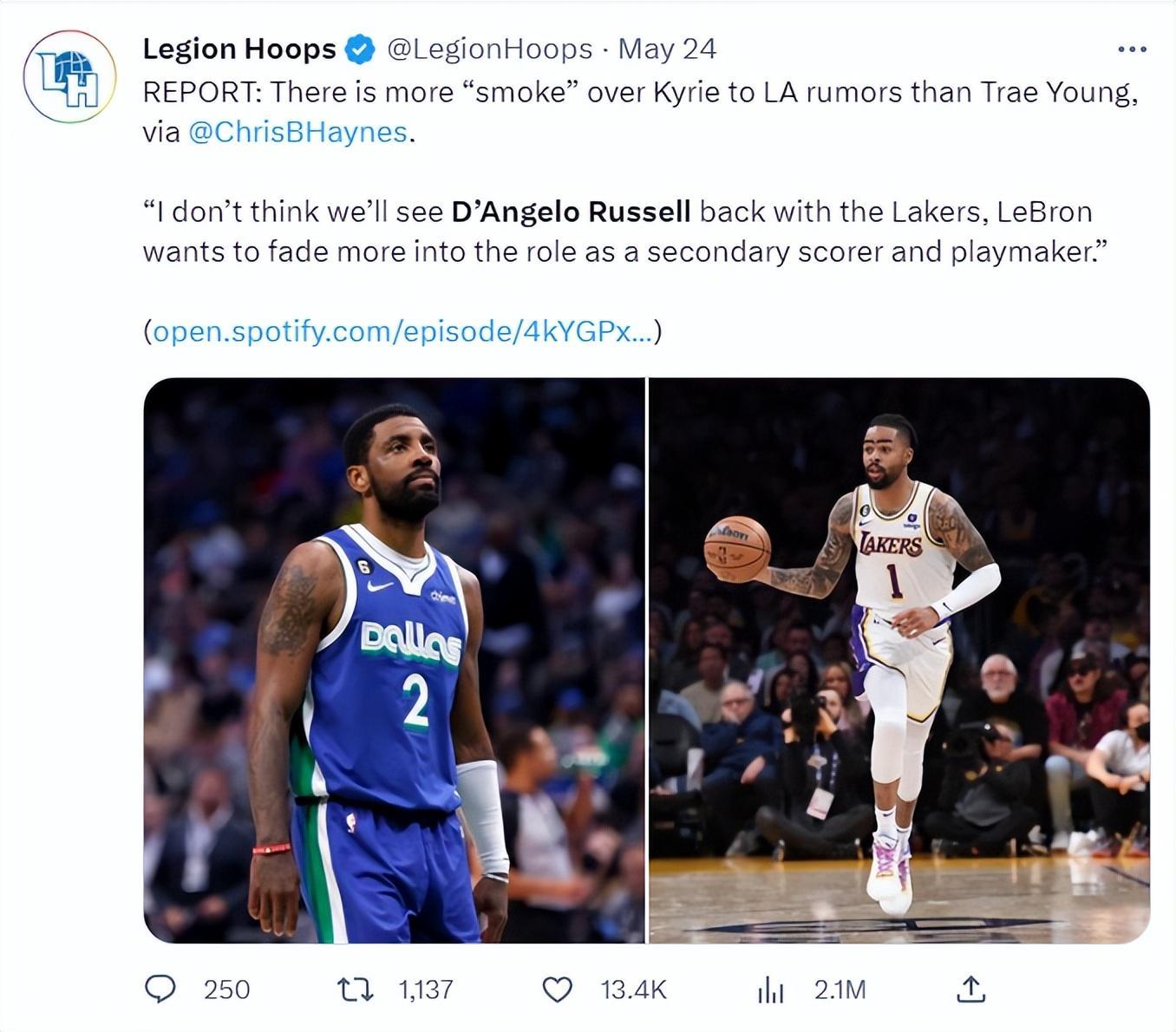Click the 250 replies count
Viewport: 1176px width, 1032px height.
tap(226, 990)
